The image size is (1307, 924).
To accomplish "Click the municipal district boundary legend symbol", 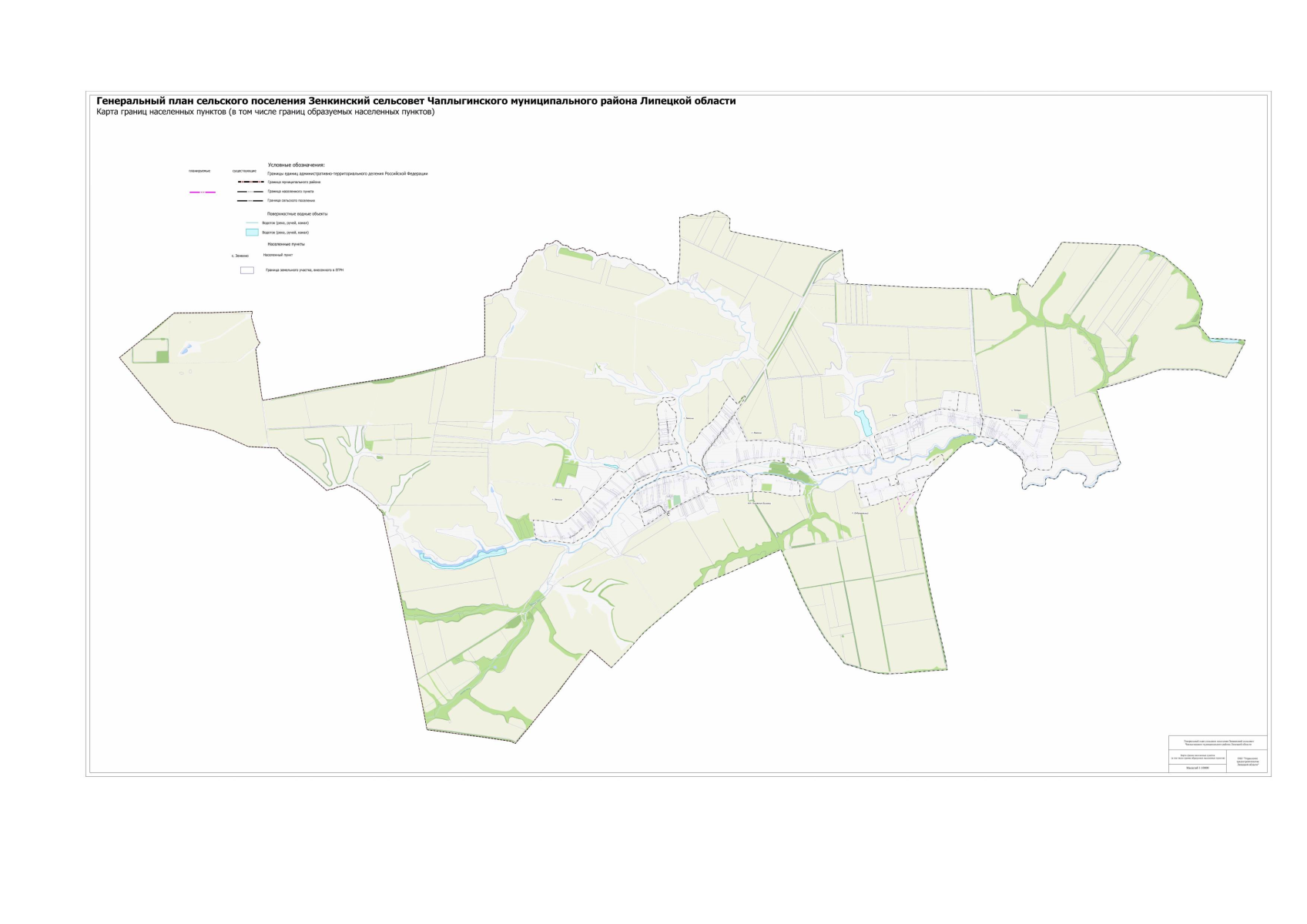I will coord(250,182).
